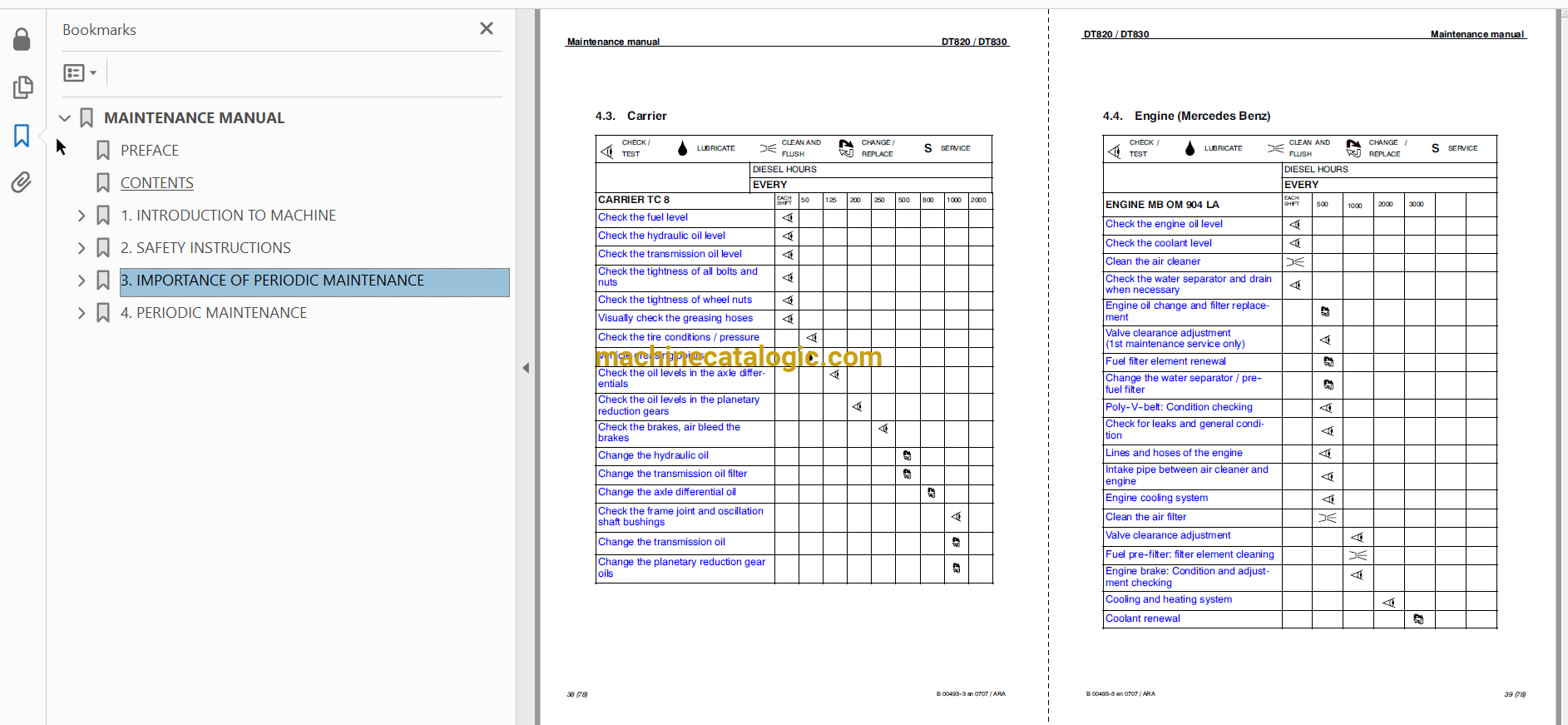
Task: Click 'Poly-V-belt: Condition checking' link
Action: click(1179, 407)
